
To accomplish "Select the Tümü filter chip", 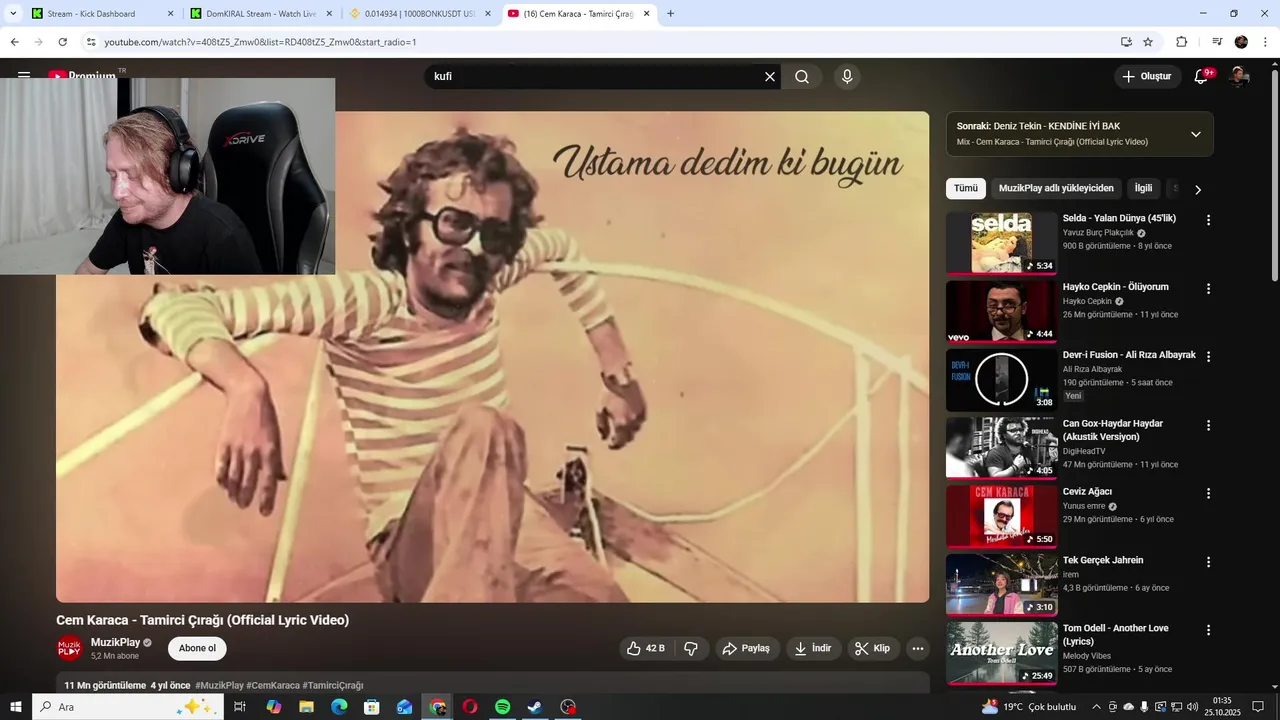I will (x=965, y=188).
